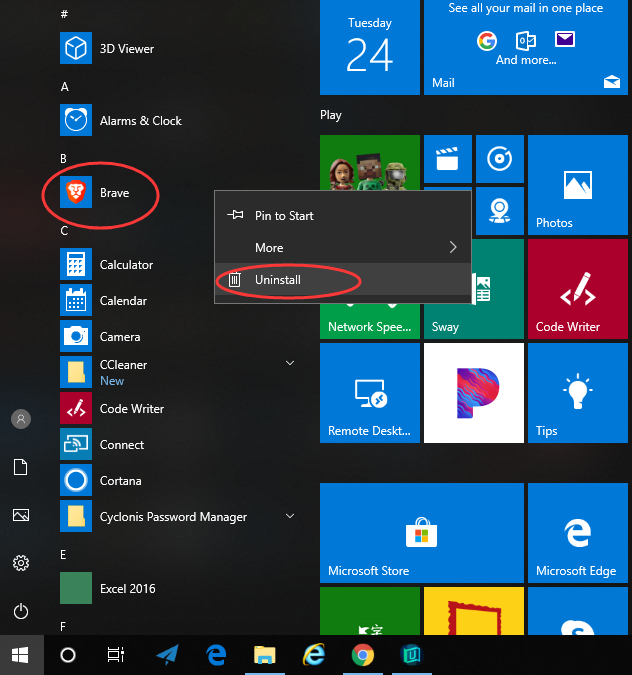Open the Mail tile

[526, 47]
